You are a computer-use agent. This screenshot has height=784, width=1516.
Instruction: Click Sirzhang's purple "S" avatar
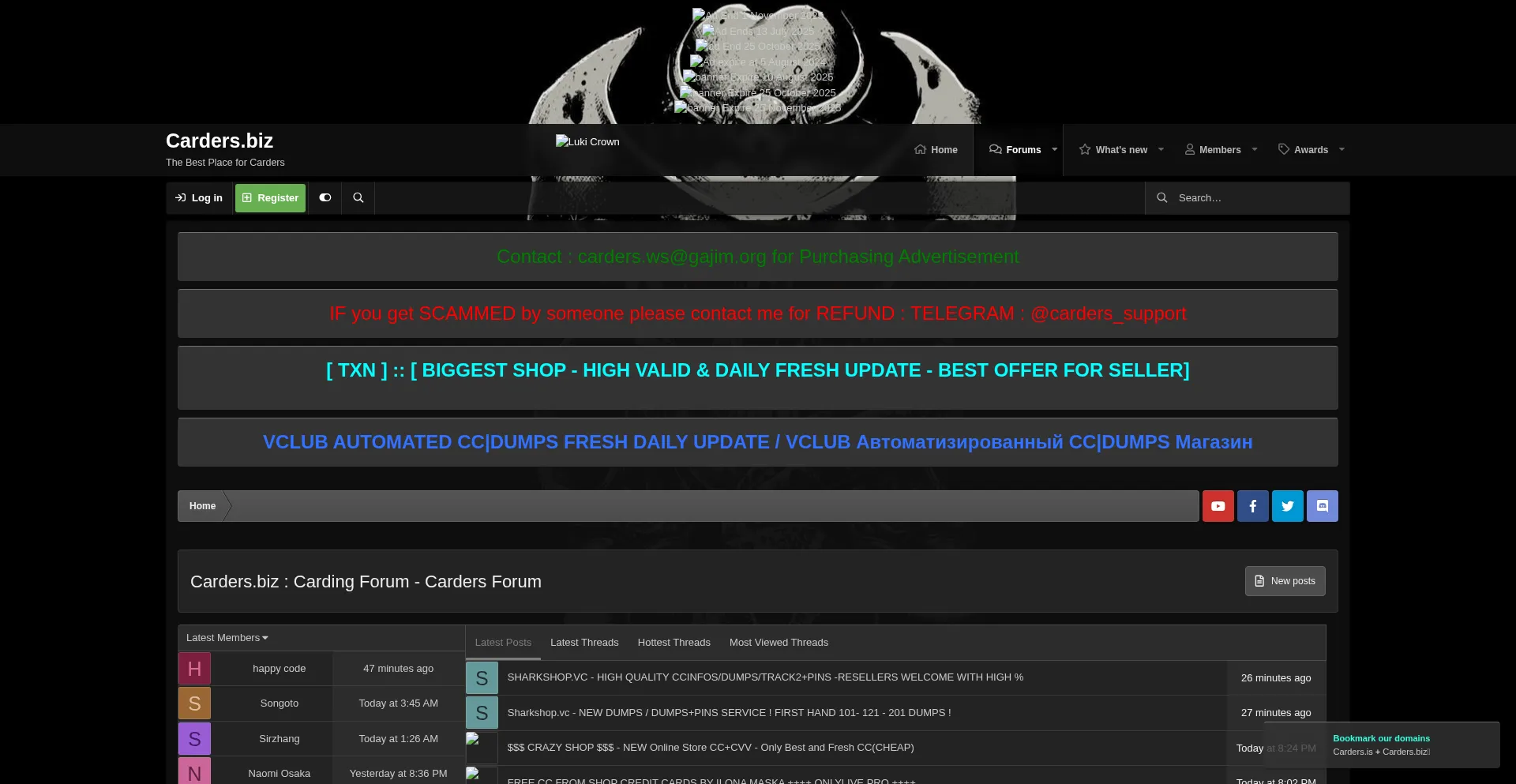tap(194, 739)
